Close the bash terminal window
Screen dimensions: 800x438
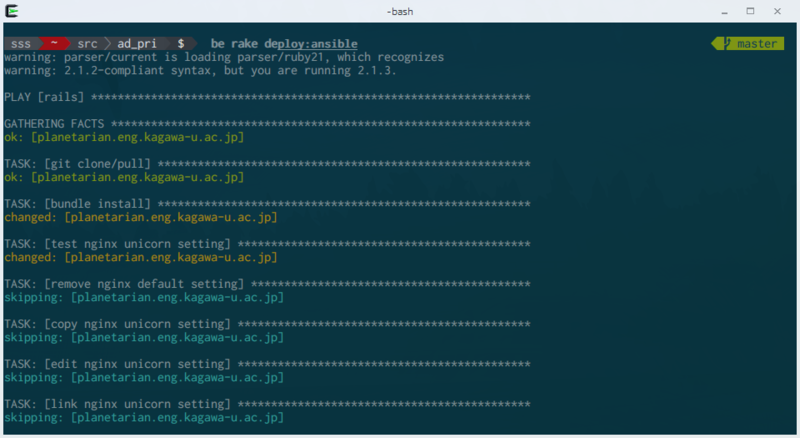click(777, 11)
